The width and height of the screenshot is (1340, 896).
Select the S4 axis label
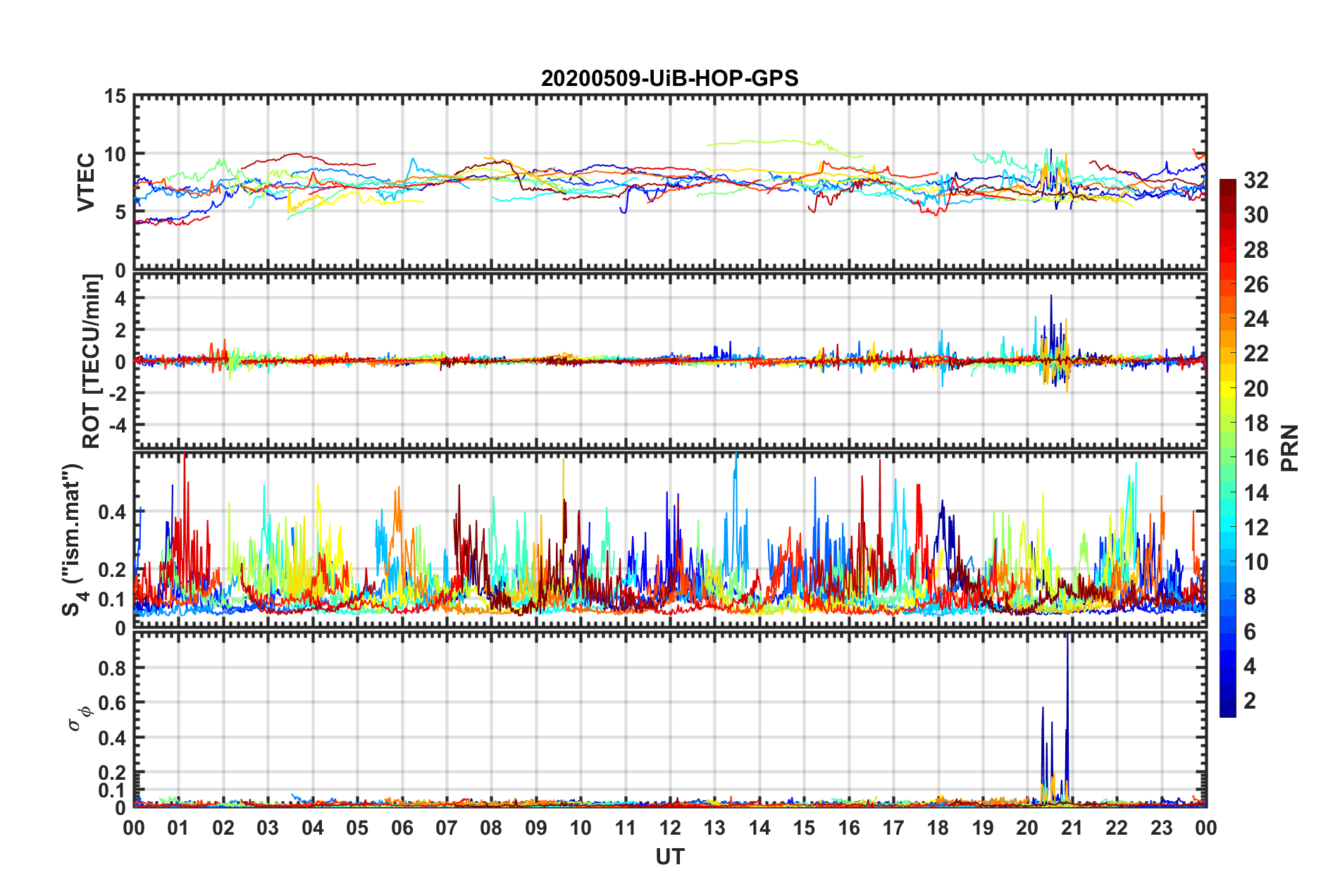click(x=73, y=540)
